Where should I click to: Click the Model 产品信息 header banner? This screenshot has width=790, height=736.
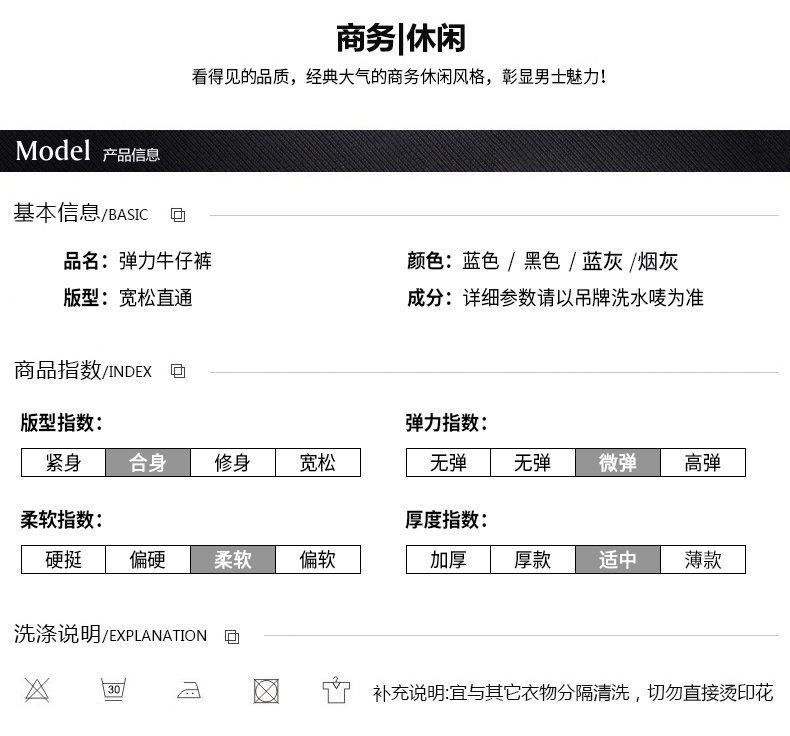(395, 151)
